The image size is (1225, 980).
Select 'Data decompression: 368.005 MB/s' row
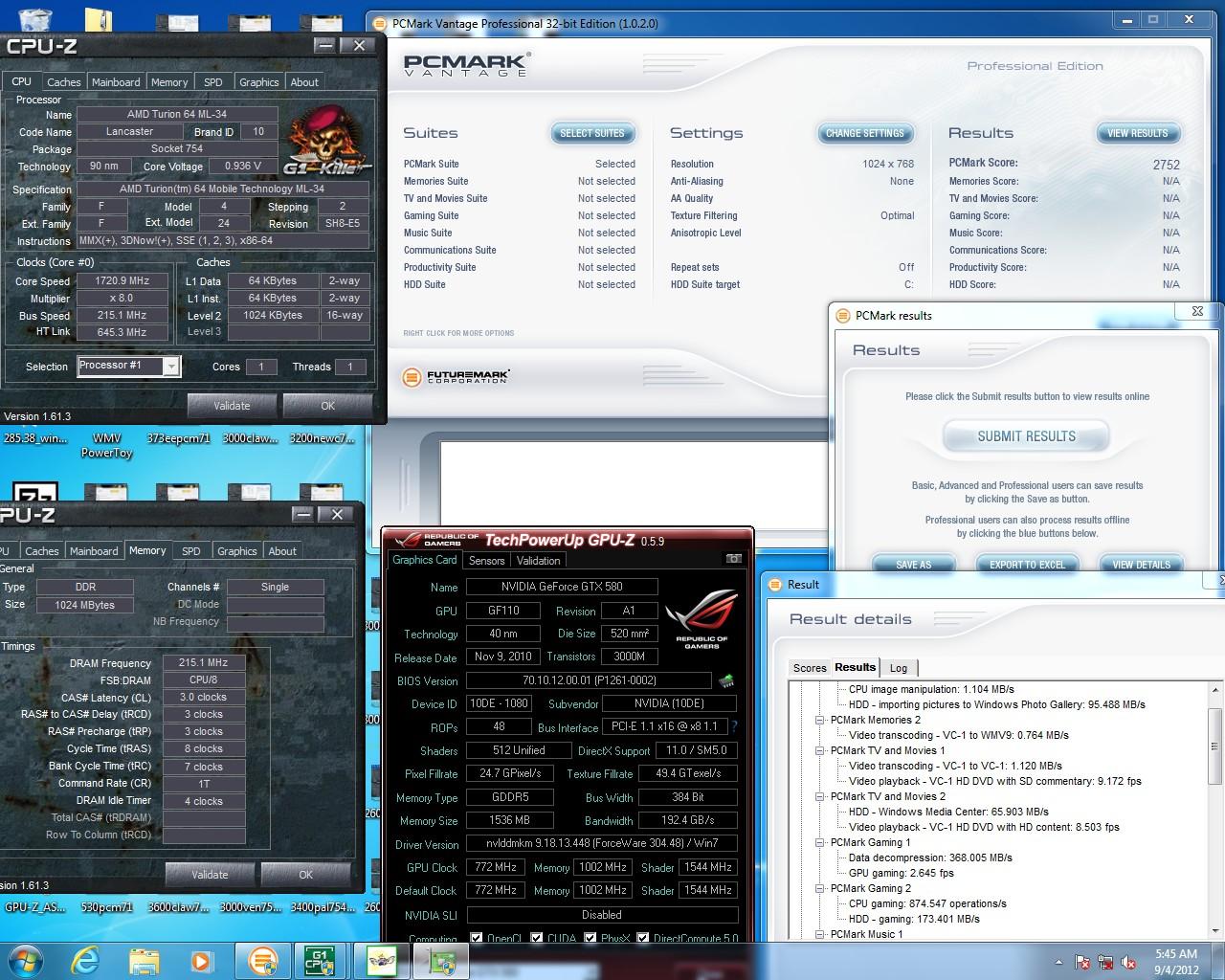[929, 857]
